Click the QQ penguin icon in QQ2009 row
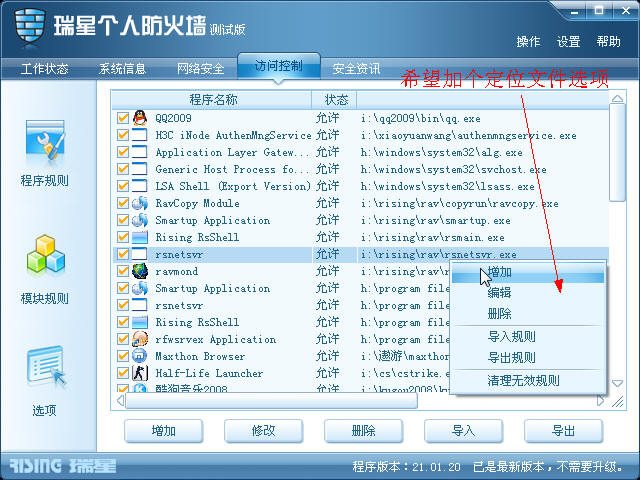Image resolution: width=640 pixels, height=480 pixels. coord(140,118)
